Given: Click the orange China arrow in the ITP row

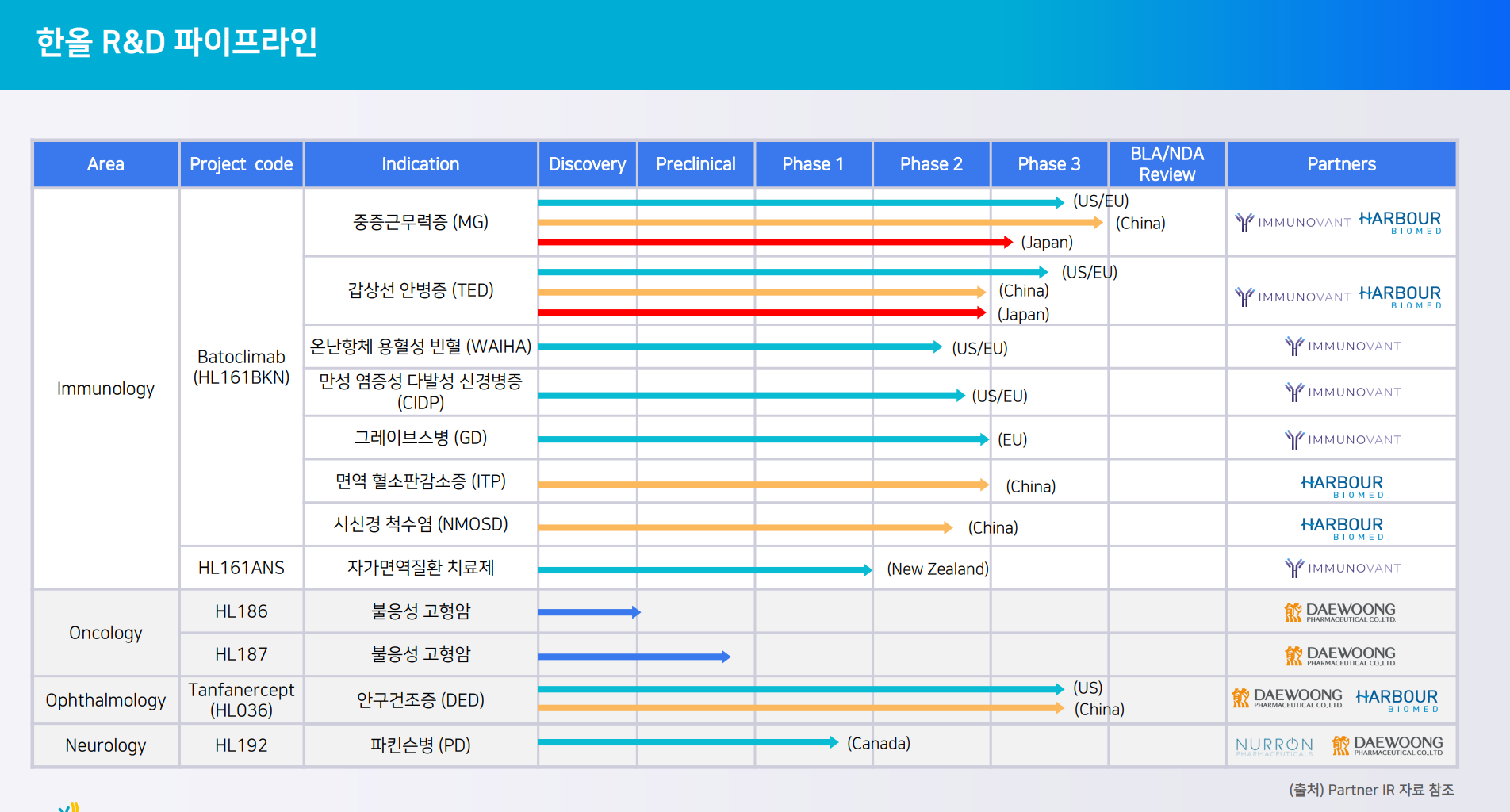Looking at the screenshot, I should 764,485.
